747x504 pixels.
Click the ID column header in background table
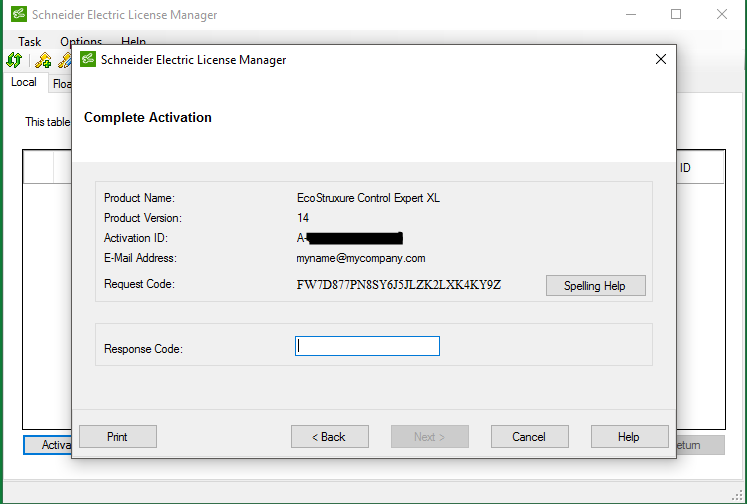pyautogui.click(x=685, y=168)
